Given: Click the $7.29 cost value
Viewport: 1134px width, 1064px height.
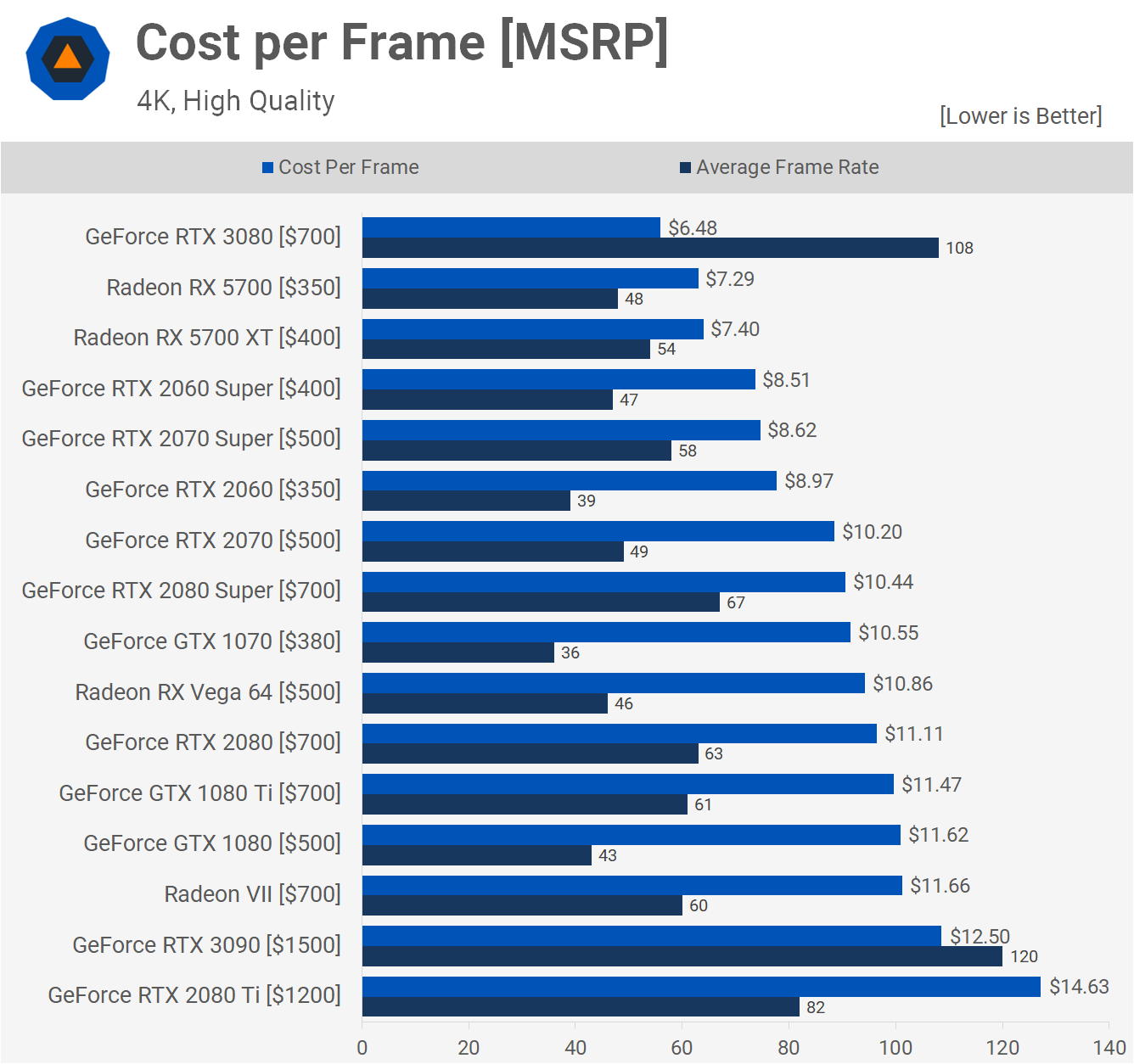Looking at the screenshot, I should click(x=730, y=279).
